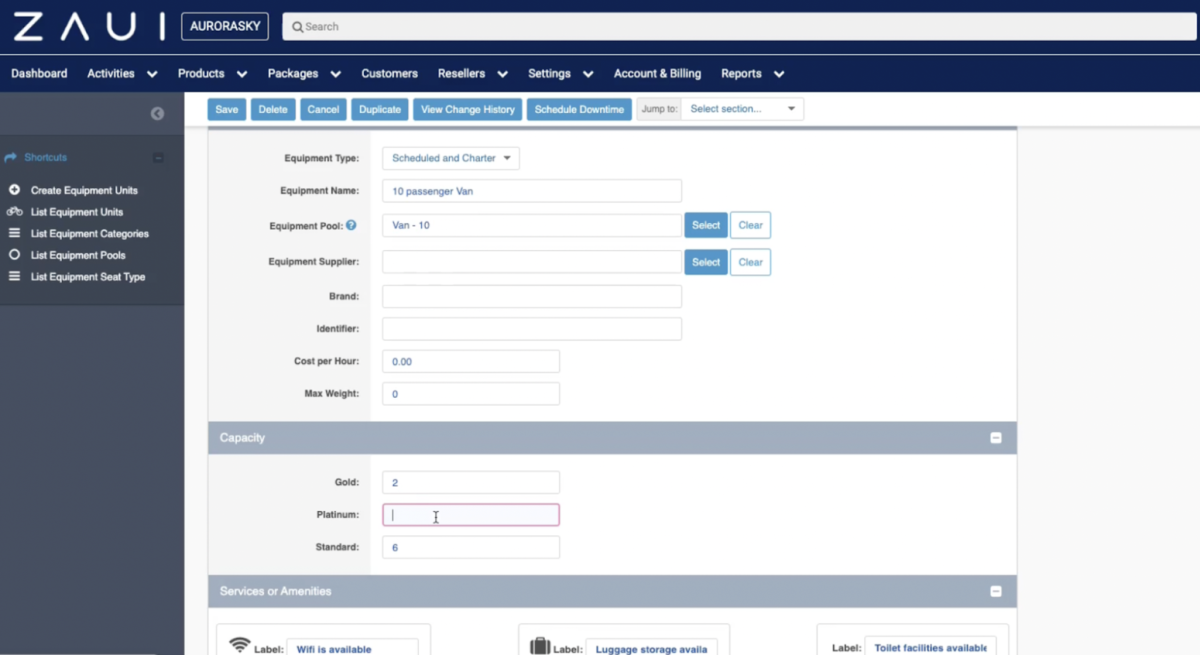Collapse Services or Amenities section
Image resolution: width=1200 pixels, height=655 pixels.
pyautogui.click(x=996, y=591)
